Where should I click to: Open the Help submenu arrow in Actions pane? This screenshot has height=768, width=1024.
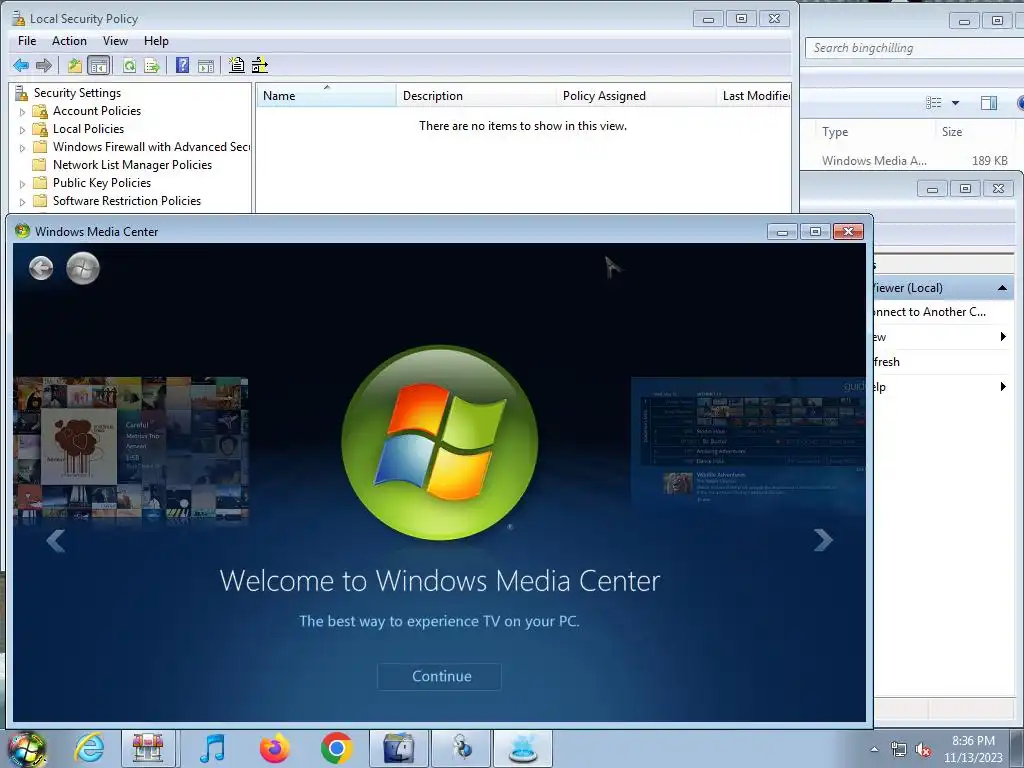click(1003, 387)
